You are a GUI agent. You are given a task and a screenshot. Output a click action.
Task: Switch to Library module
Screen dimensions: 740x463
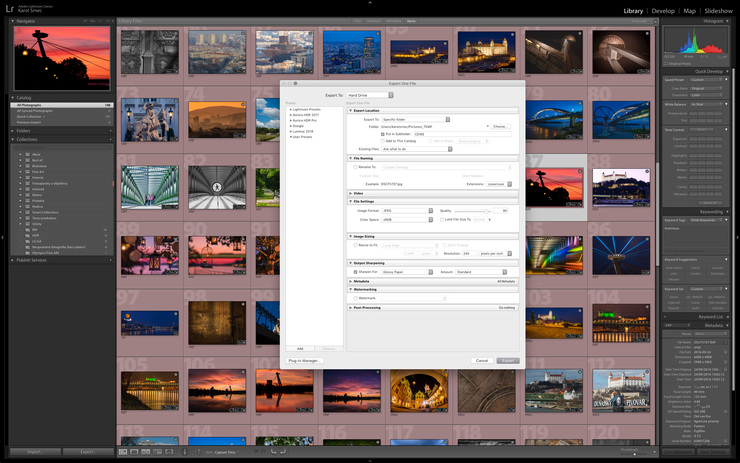[633, 11]
